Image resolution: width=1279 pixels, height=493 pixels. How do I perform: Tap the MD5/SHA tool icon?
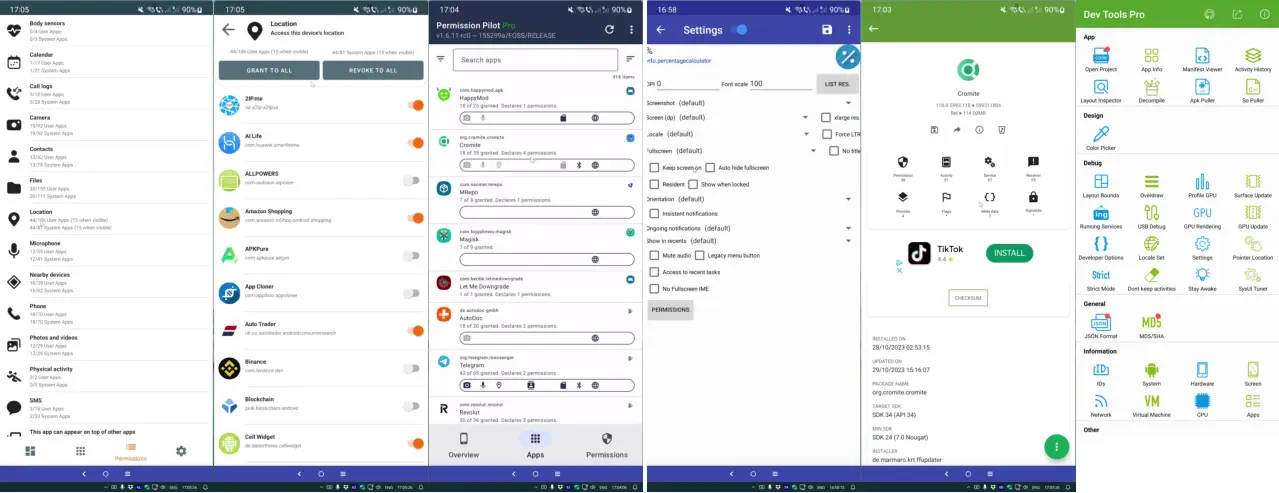click(x=1151, y=323)
